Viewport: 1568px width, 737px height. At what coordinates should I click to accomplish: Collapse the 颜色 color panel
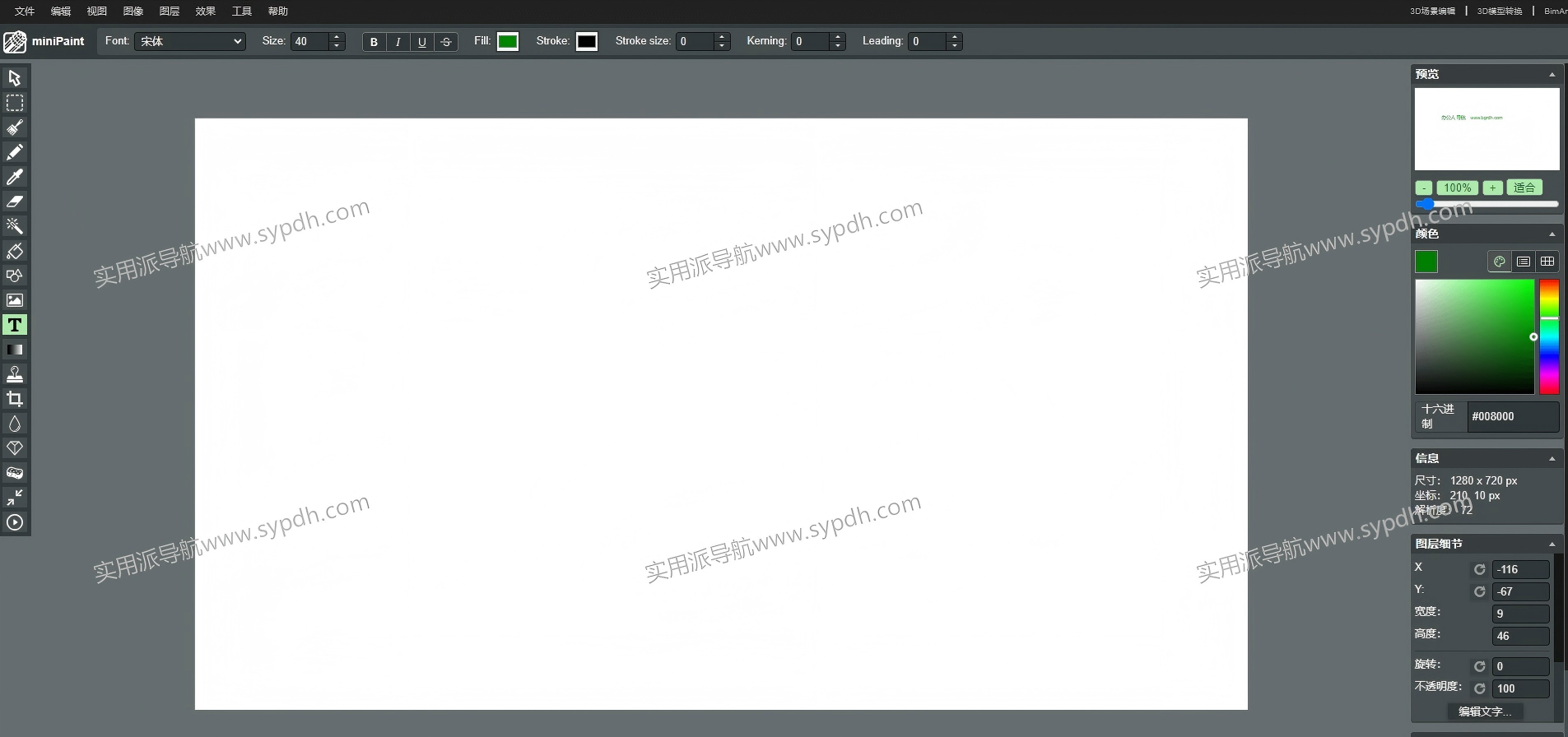(1552, 234)
